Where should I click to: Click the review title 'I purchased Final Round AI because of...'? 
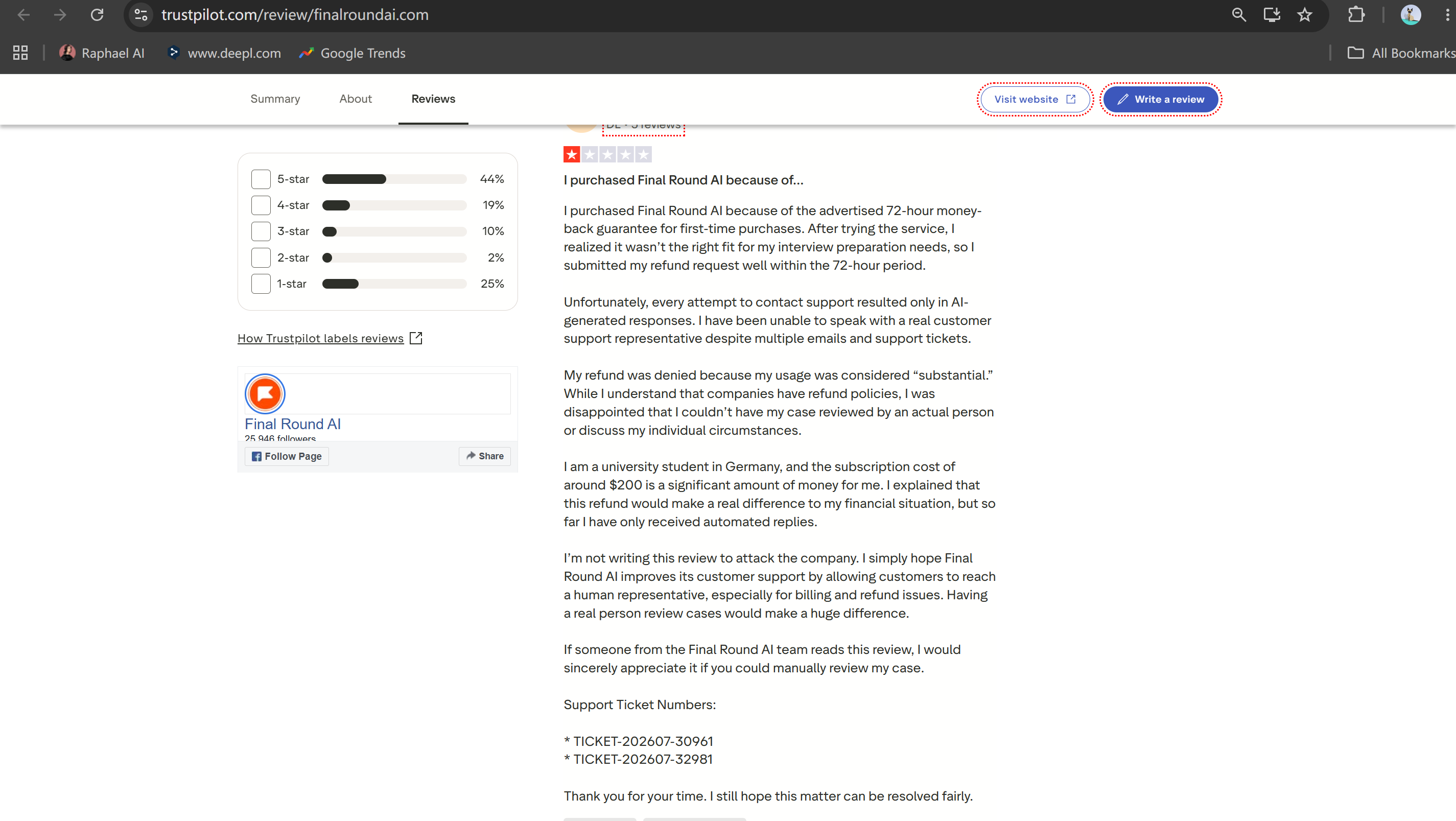684,180
